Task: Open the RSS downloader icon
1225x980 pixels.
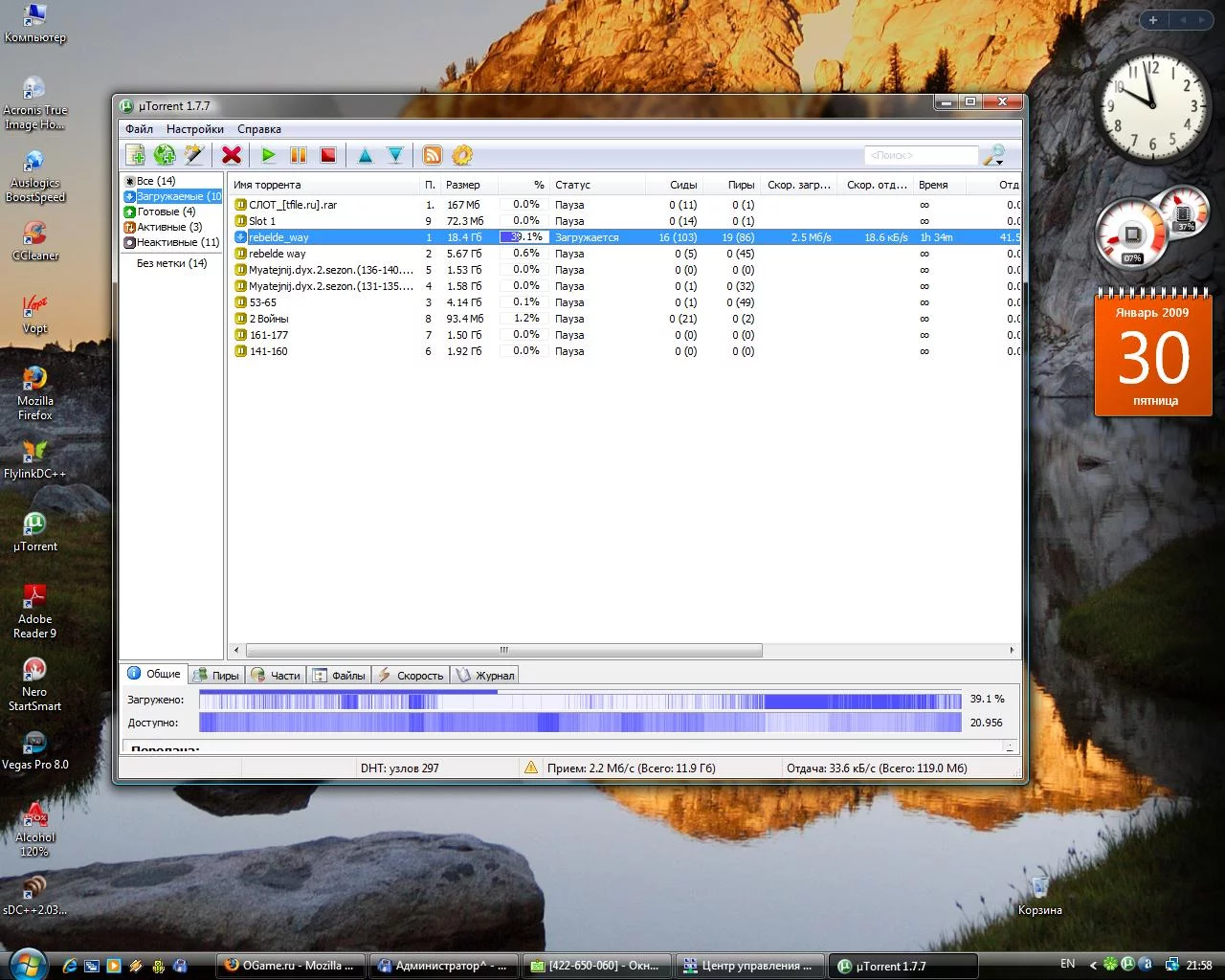Action: click(433, 155)
